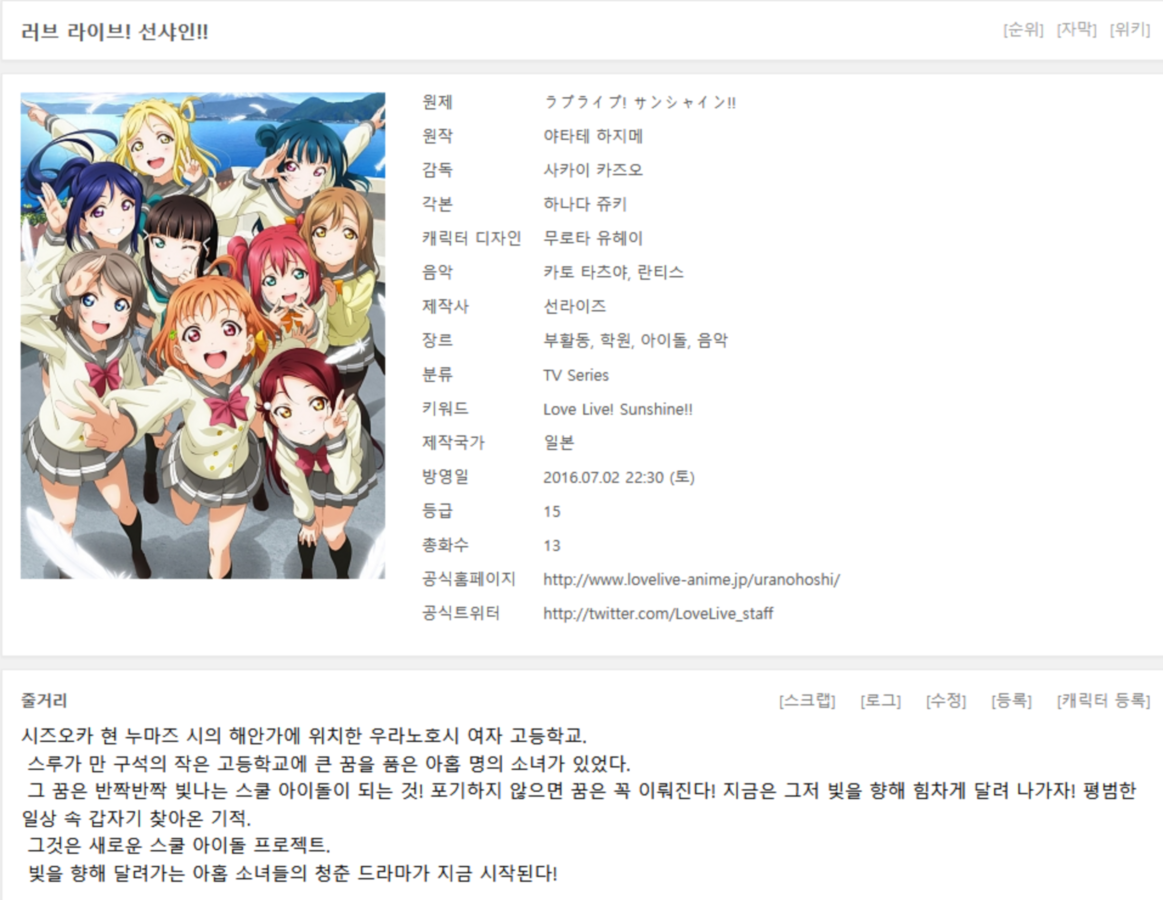Open the [로그] log link
This screenshot has height=900, width=1163.
pyautogui.click(x=880, y=700)
